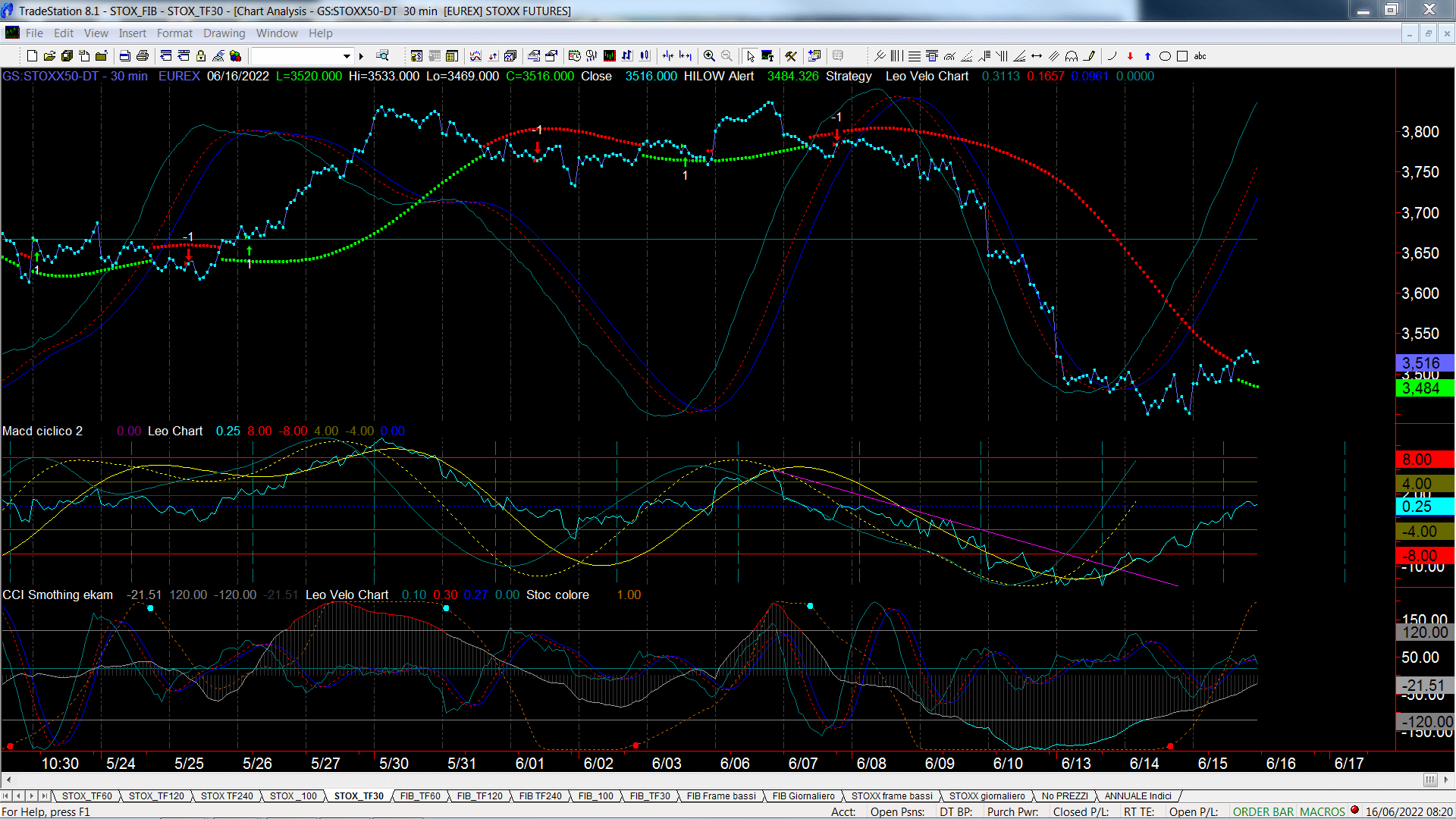The width and height of the screenshot is (1456, 819).
Task: Select the pencil drawing tool
Action: tap(1090, 56)
